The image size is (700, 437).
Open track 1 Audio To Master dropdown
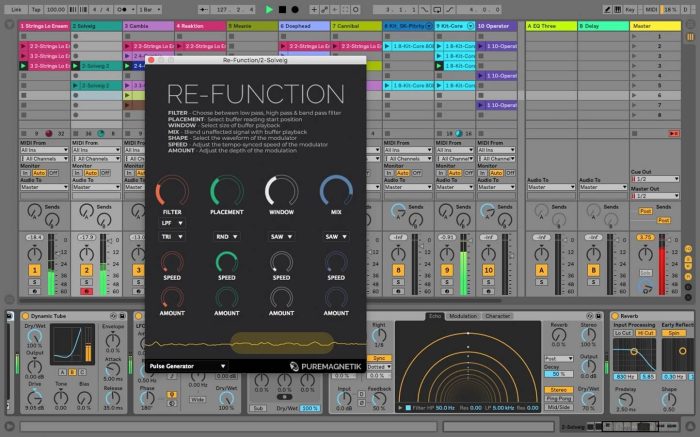(44, 187)
